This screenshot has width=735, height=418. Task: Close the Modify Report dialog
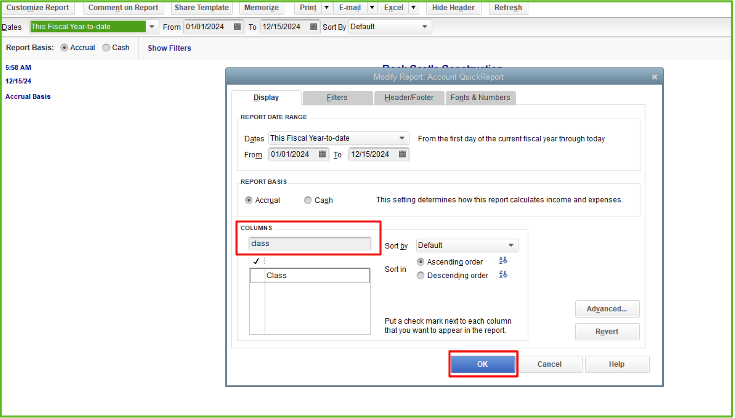(x=654, y=77)
